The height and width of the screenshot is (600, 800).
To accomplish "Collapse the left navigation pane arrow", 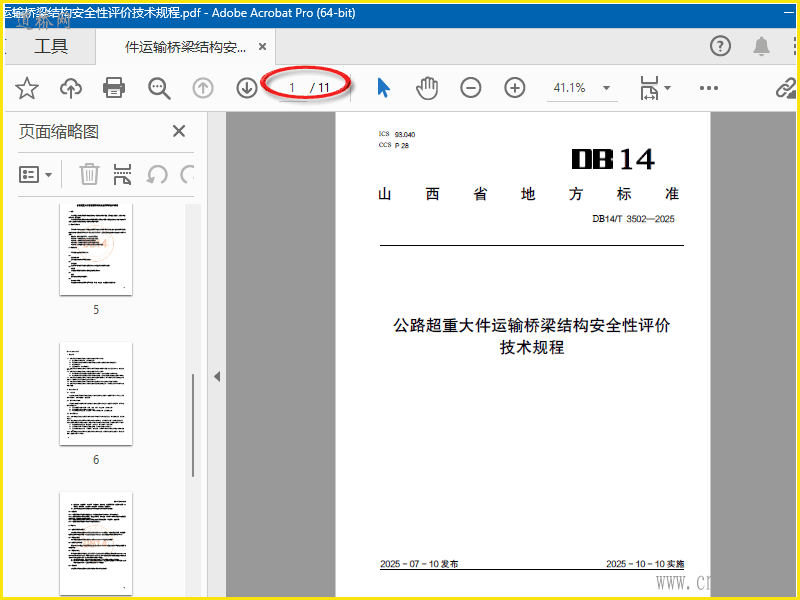I will tap(217, 377).
